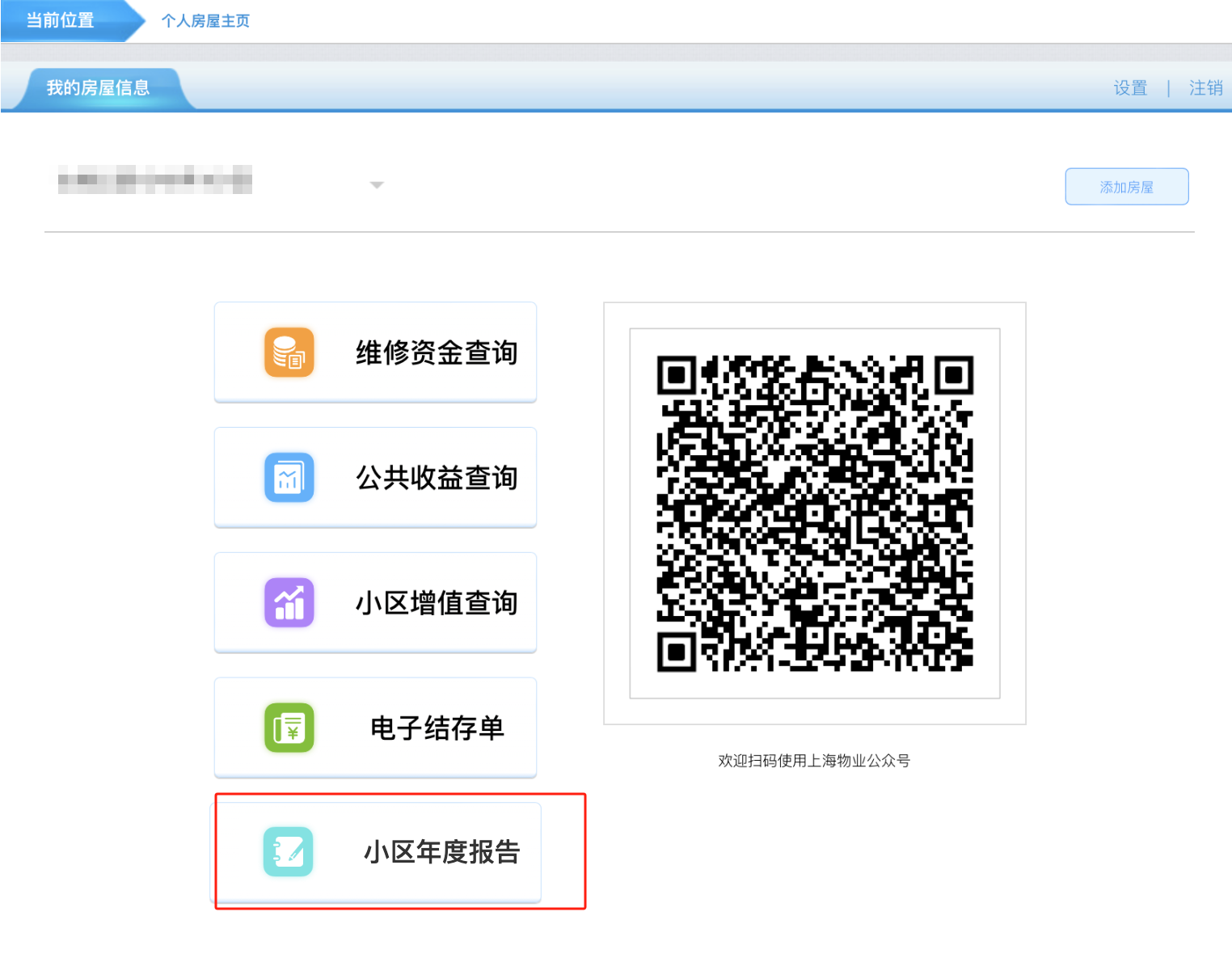This screenshot has height=975, width=1232.
Task: Click the WeChat QR code image
Action: point(815,513)
